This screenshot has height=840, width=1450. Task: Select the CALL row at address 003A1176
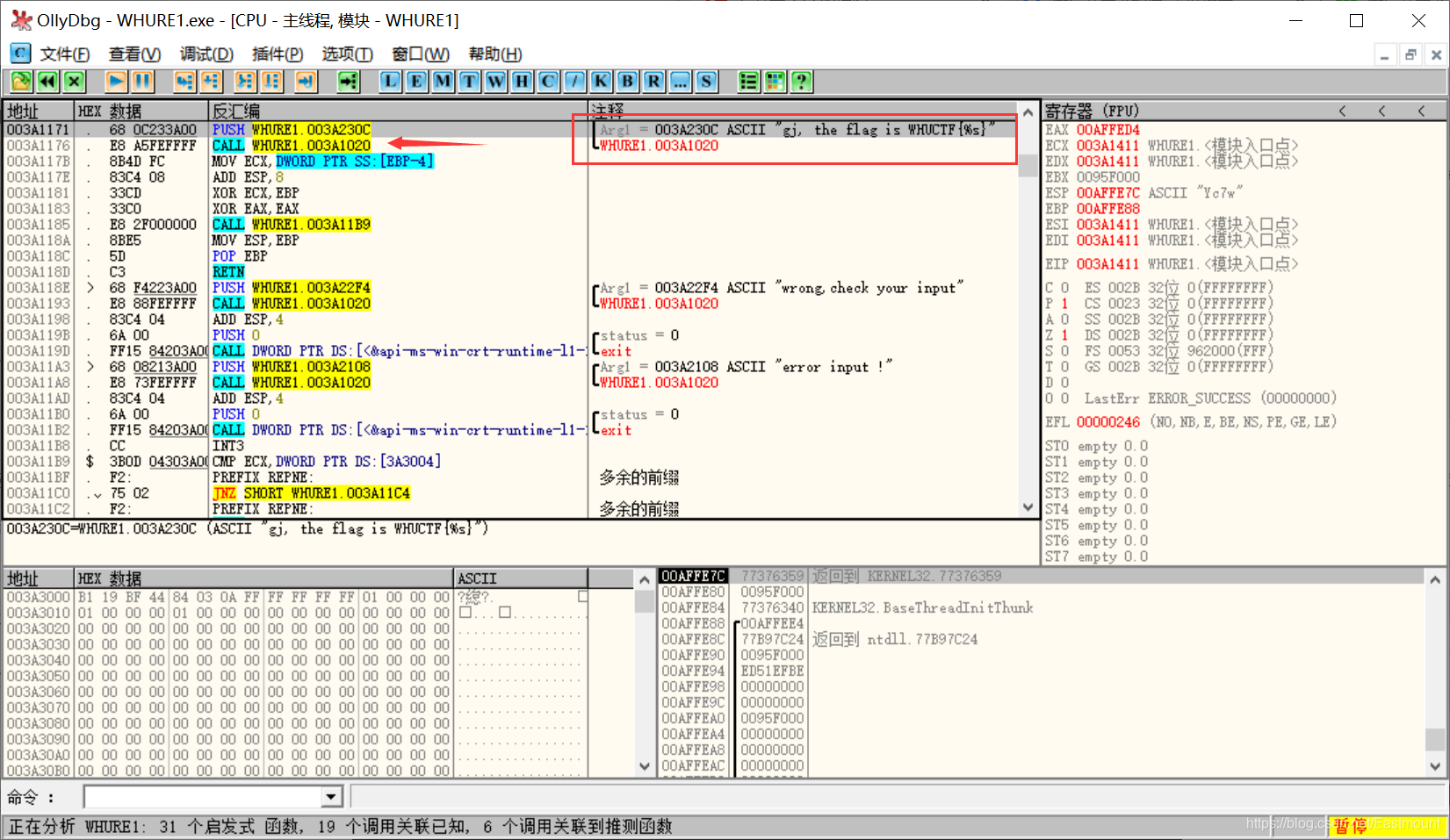pyautogui.click(x=511, y=146)
